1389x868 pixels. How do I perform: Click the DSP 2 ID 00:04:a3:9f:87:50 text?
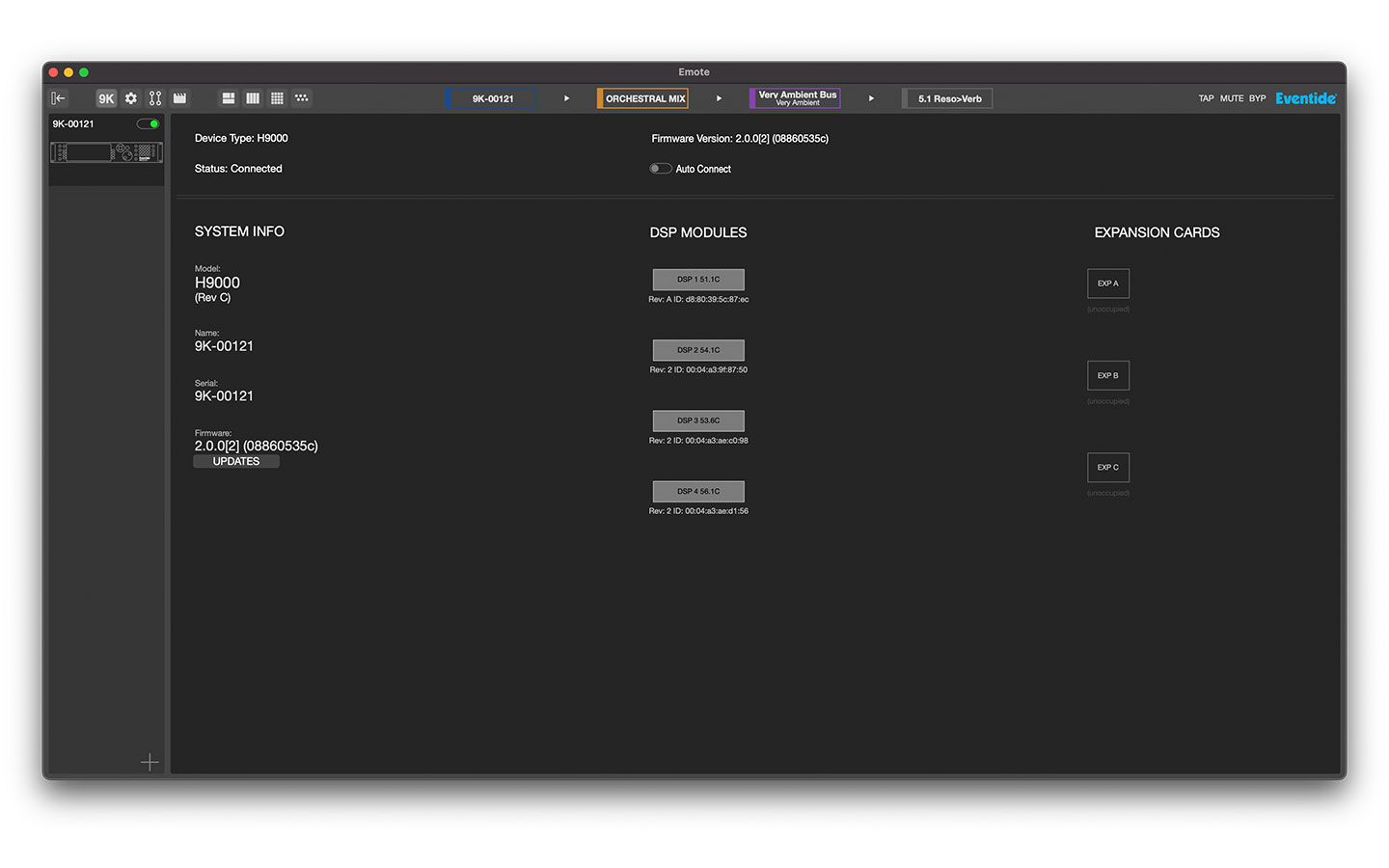pos(698,370)
